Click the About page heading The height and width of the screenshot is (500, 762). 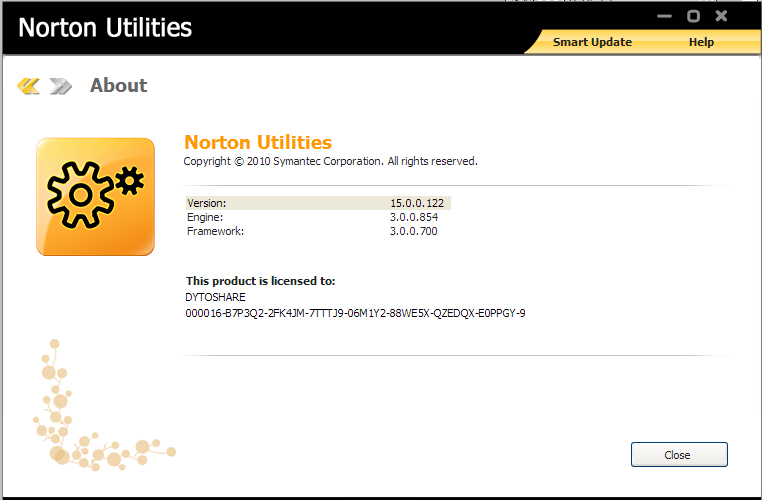(119, 86)
